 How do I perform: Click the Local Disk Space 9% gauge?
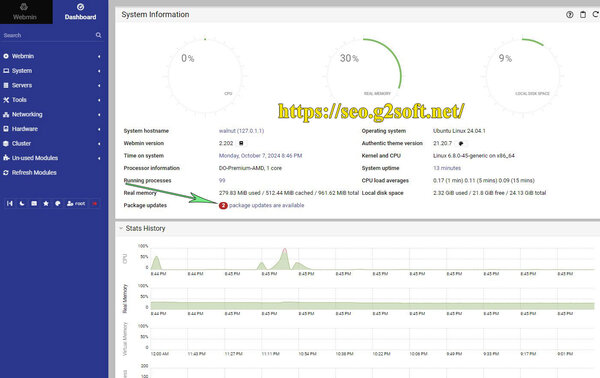522,76
